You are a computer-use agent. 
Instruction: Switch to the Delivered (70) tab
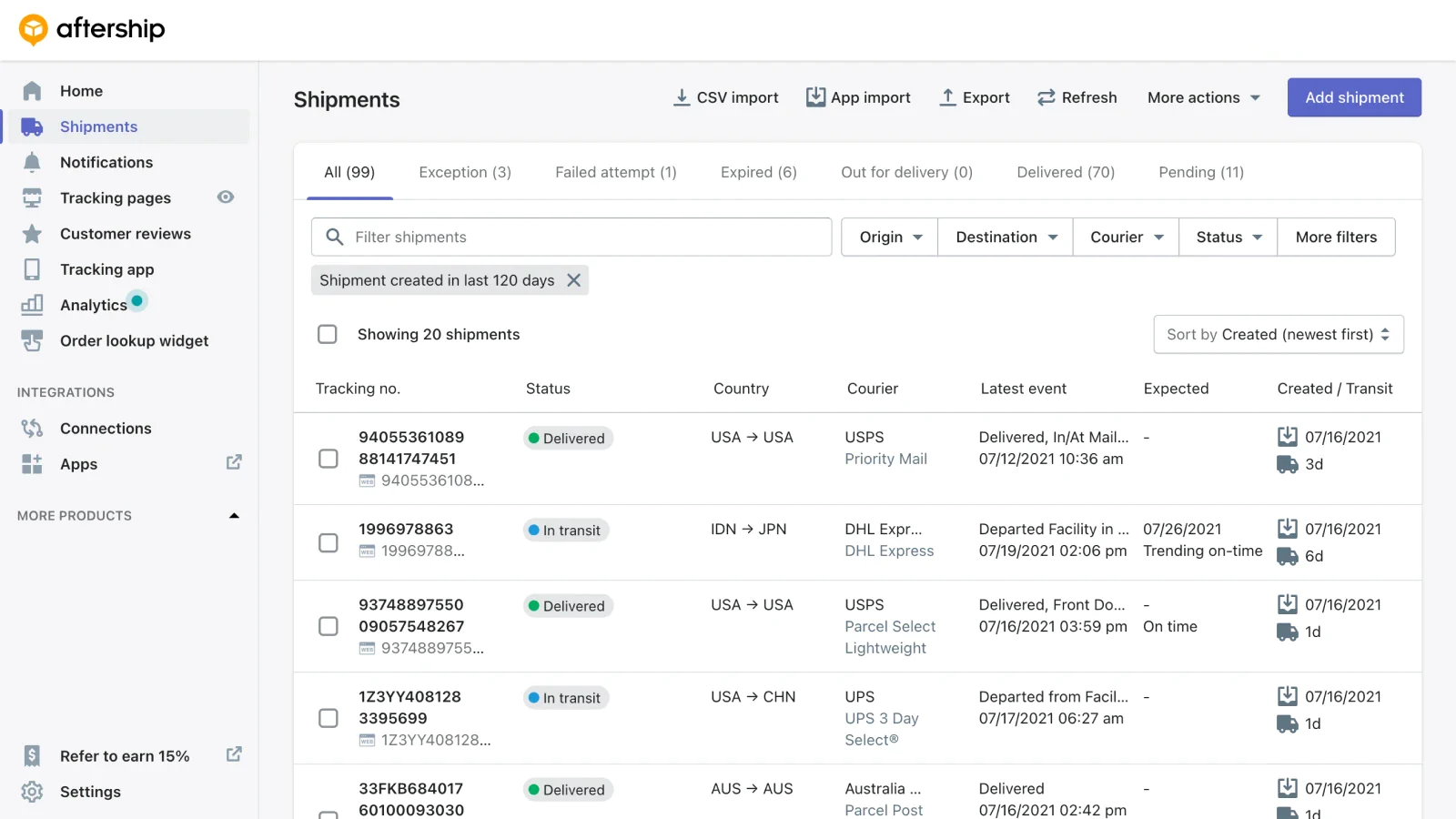pyautogui.click(x=1066, y=172)
